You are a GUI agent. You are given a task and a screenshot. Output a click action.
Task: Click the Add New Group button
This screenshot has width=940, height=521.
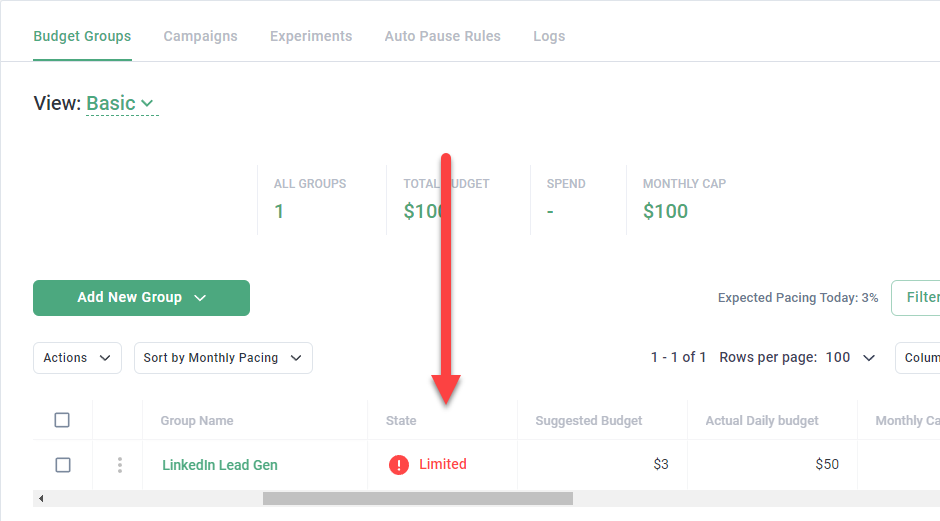(141, 298)
